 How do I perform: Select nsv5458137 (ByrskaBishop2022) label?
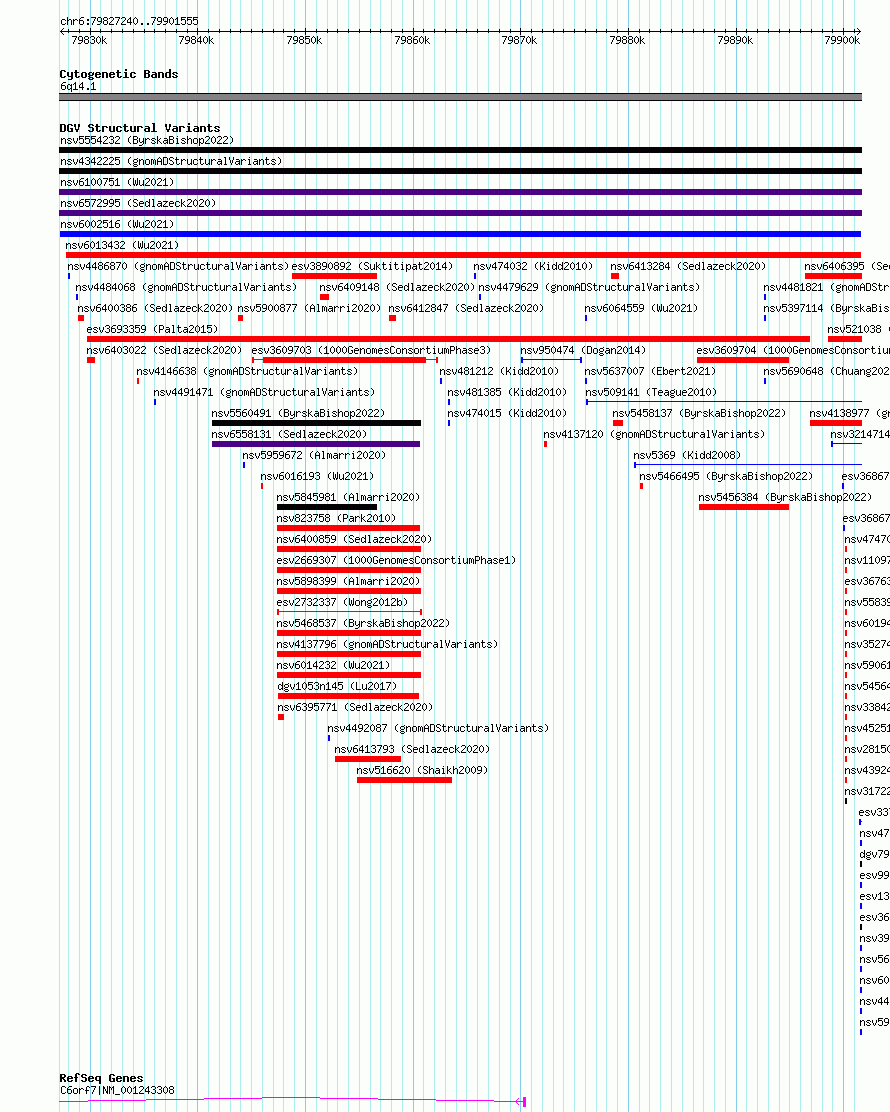click(x=699, y=413)
